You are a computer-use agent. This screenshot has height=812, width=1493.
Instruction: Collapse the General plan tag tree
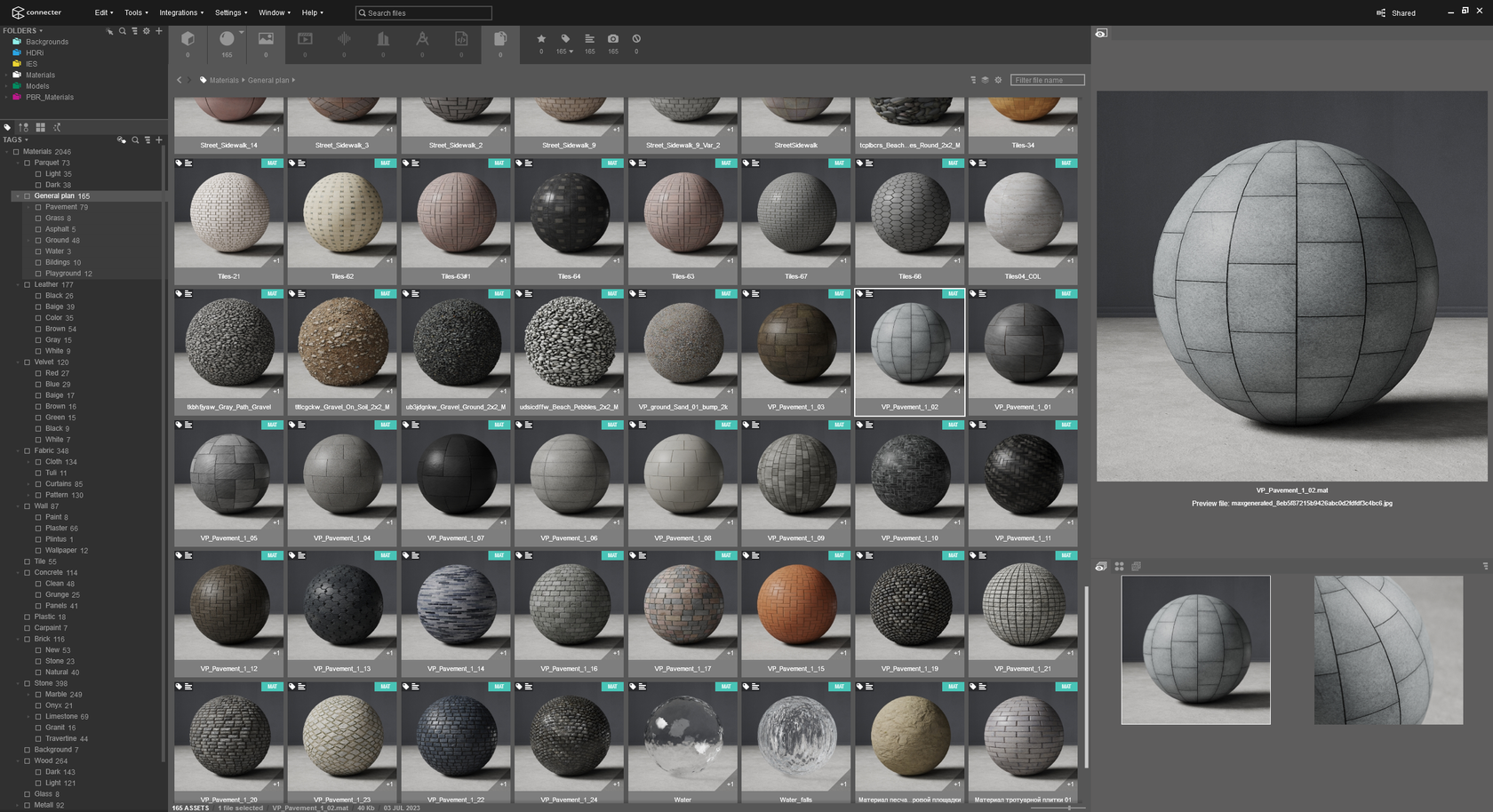tap(17, 196)
